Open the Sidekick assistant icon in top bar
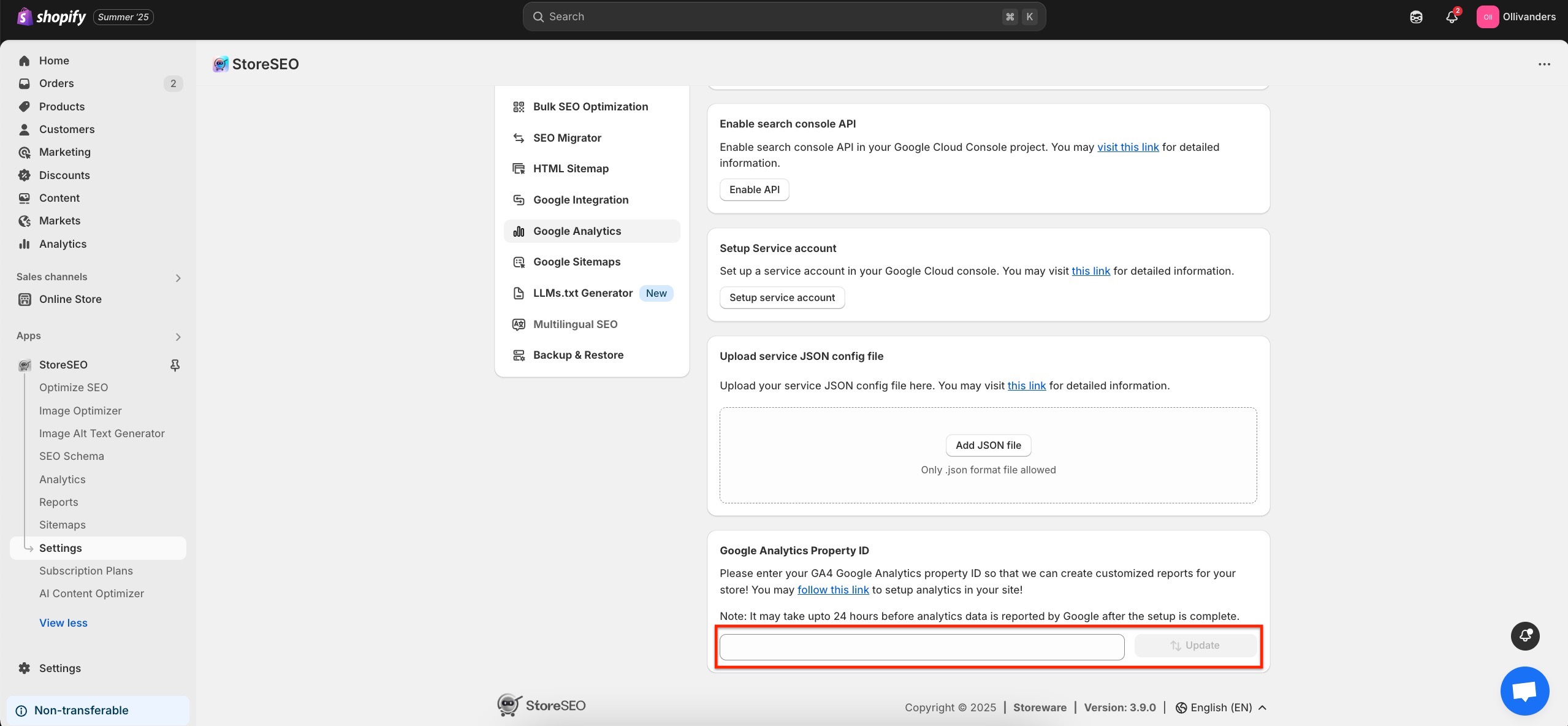This screenshot has height=726, width=1568. (x=1416, y=17)
